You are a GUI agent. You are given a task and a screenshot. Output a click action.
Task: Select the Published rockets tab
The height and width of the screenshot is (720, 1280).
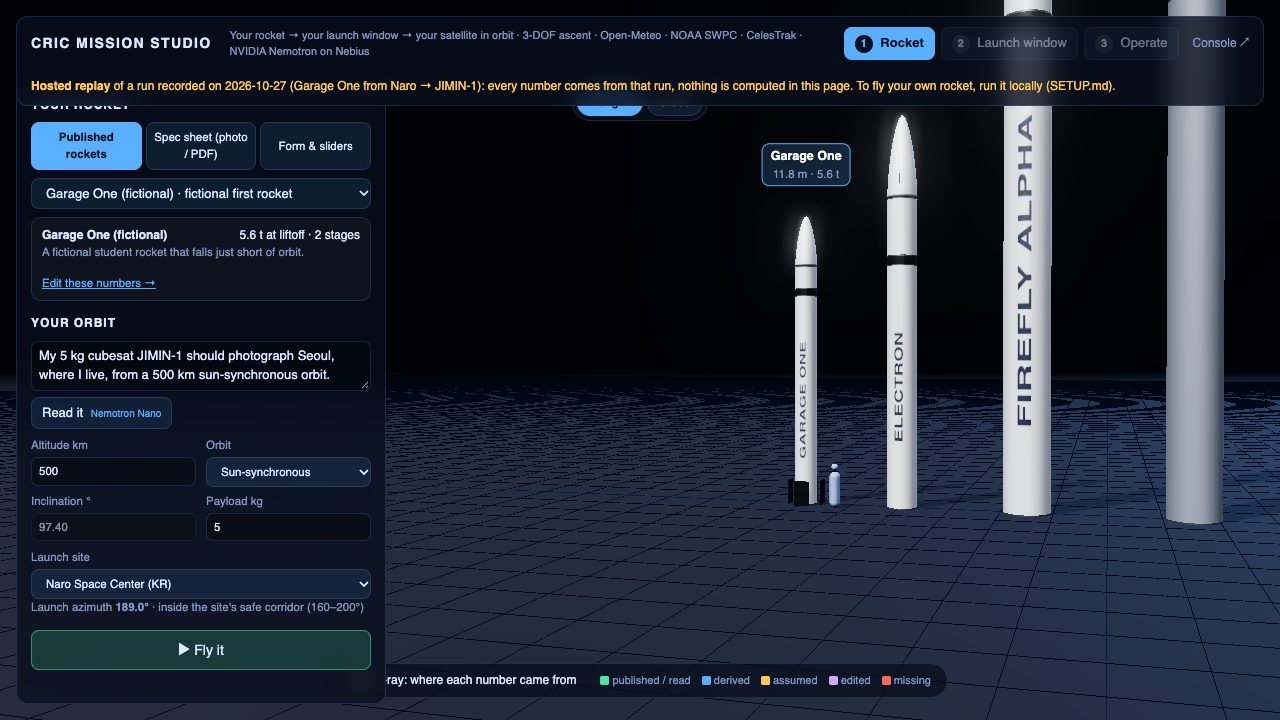[86, 146]
